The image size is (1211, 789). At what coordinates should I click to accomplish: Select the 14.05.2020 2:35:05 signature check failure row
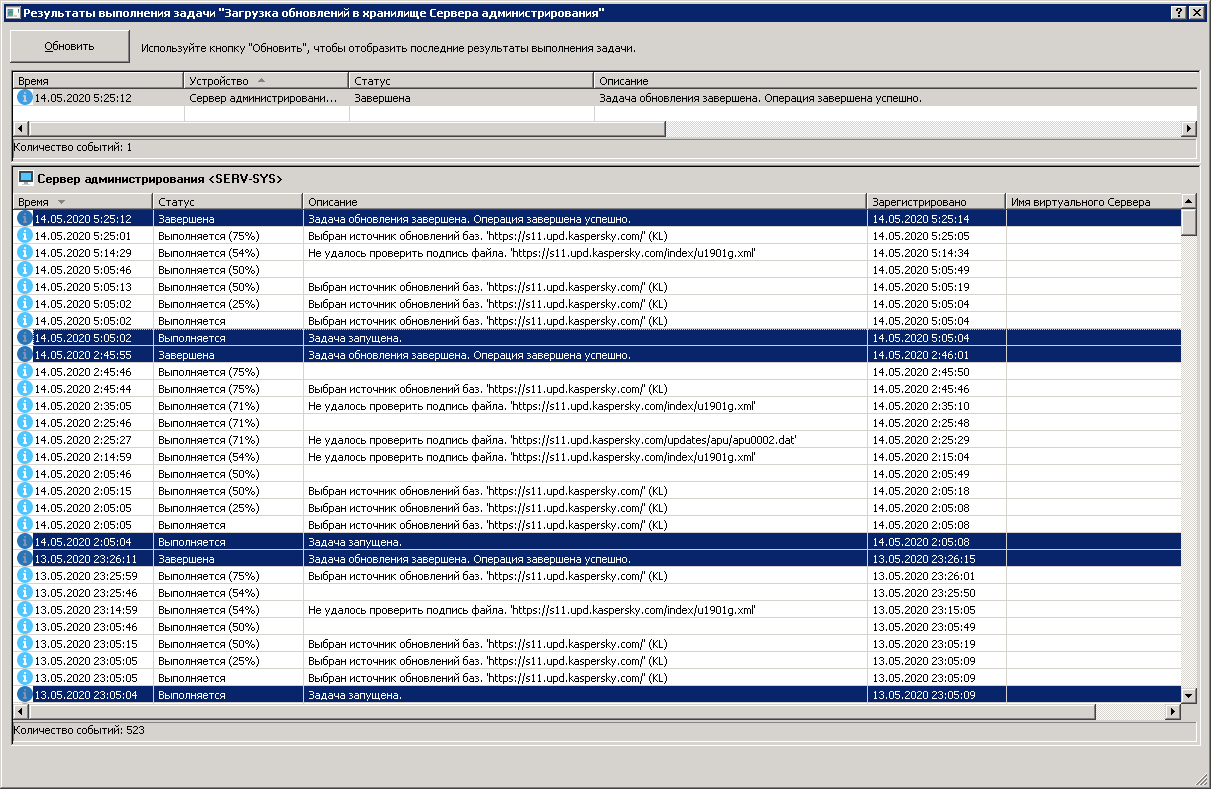[x=530, y=406]
